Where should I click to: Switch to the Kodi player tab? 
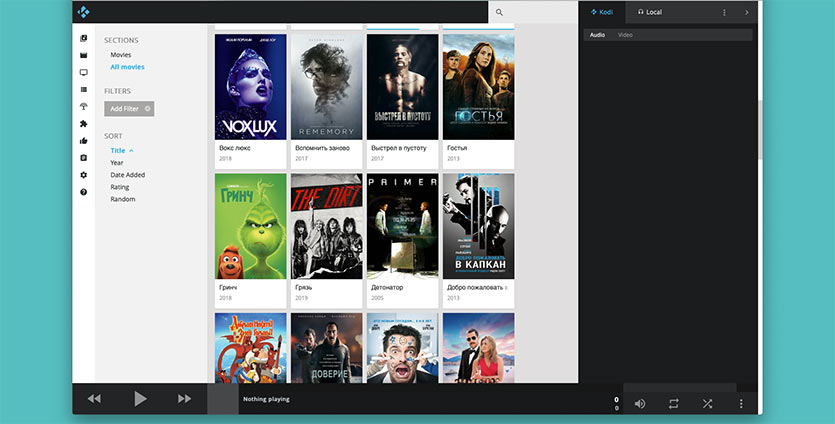602,12
